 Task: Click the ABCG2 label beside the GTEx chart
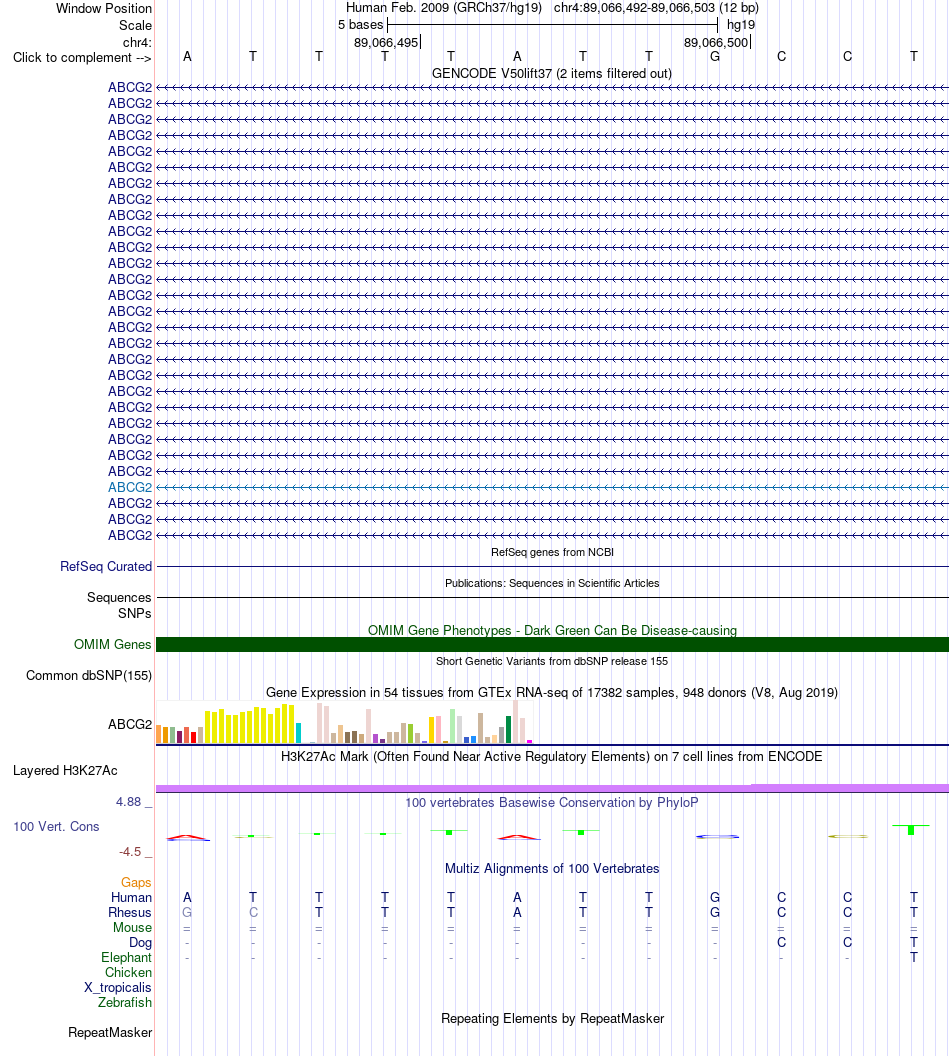coord(130,725)
